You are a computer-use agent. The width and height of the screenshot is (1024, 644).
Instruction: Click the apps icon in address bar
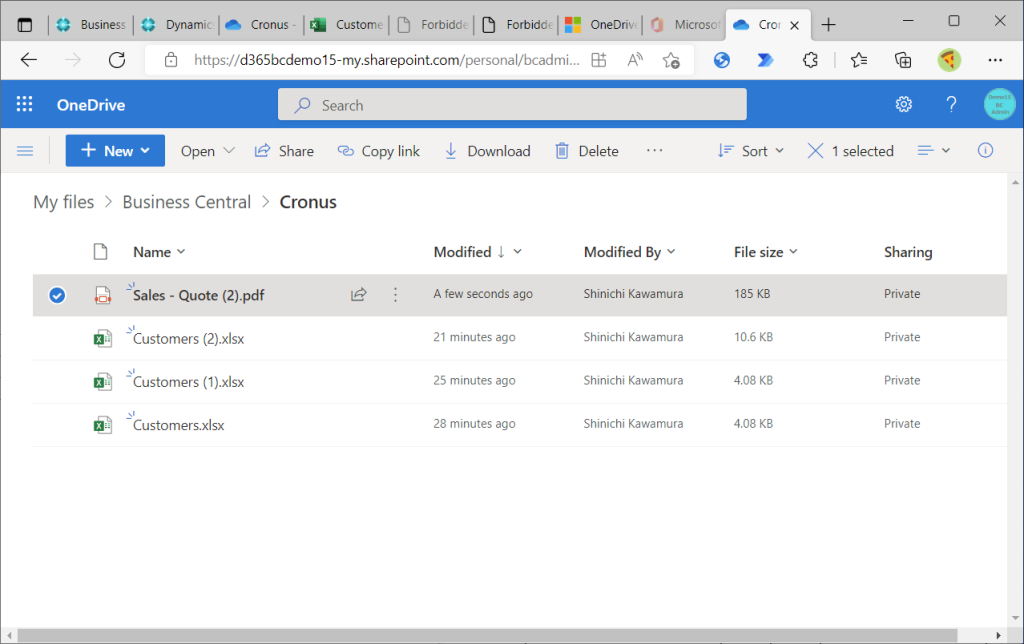coord(599,60)
